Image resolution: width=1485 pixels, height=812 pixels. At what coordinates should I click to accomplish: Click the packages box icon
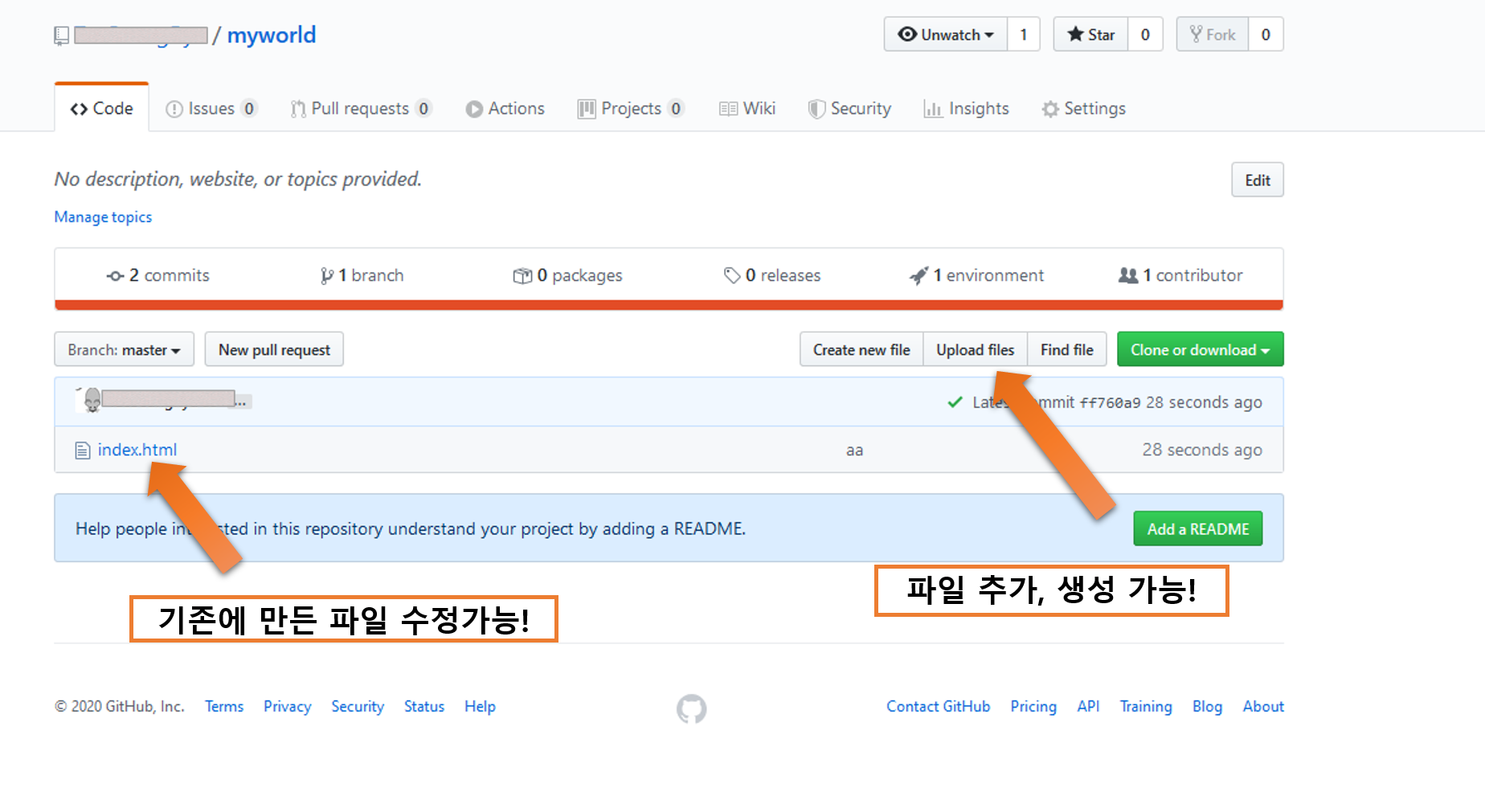pyautogui.click(x=522, y=275)
